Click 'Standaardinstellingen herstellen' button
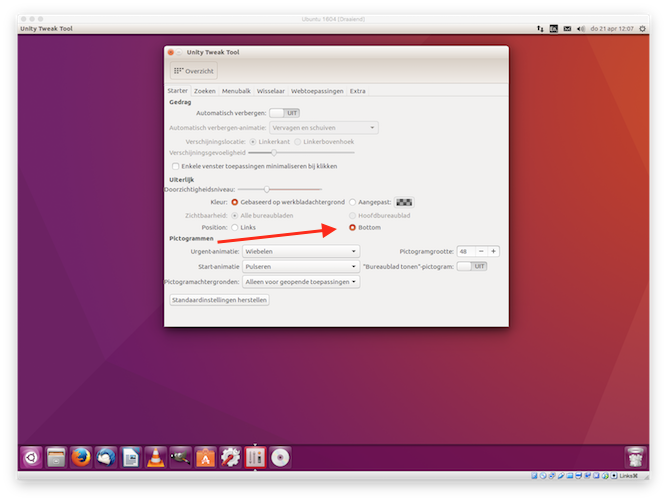 coord(218,300)
